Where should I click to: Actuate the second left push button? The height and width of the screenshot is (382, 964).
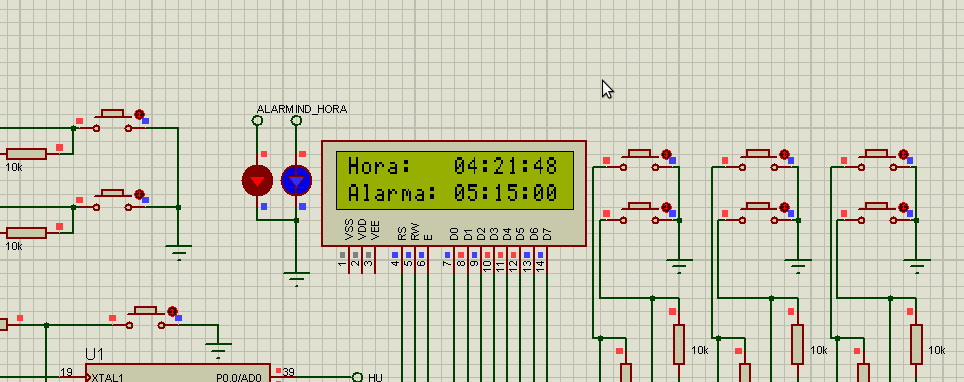[112, 200]
